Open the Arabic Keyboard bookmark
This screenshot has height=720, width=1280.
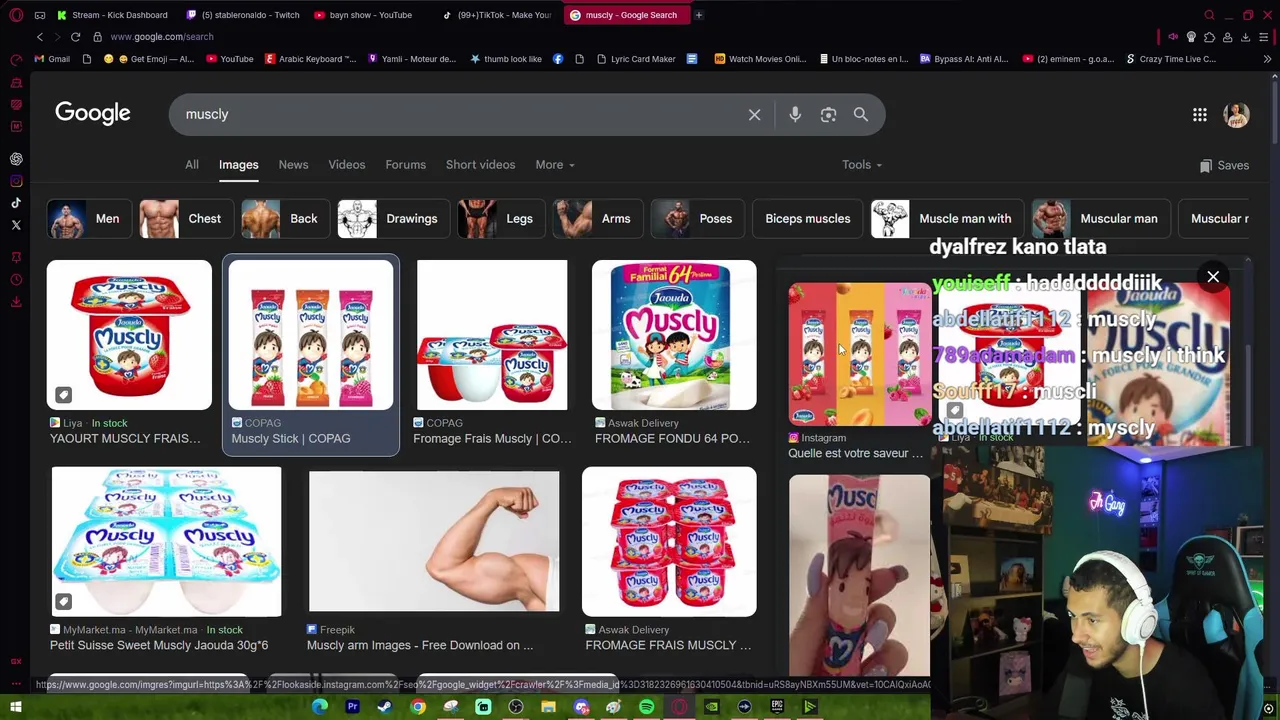[x=310, y=59]
